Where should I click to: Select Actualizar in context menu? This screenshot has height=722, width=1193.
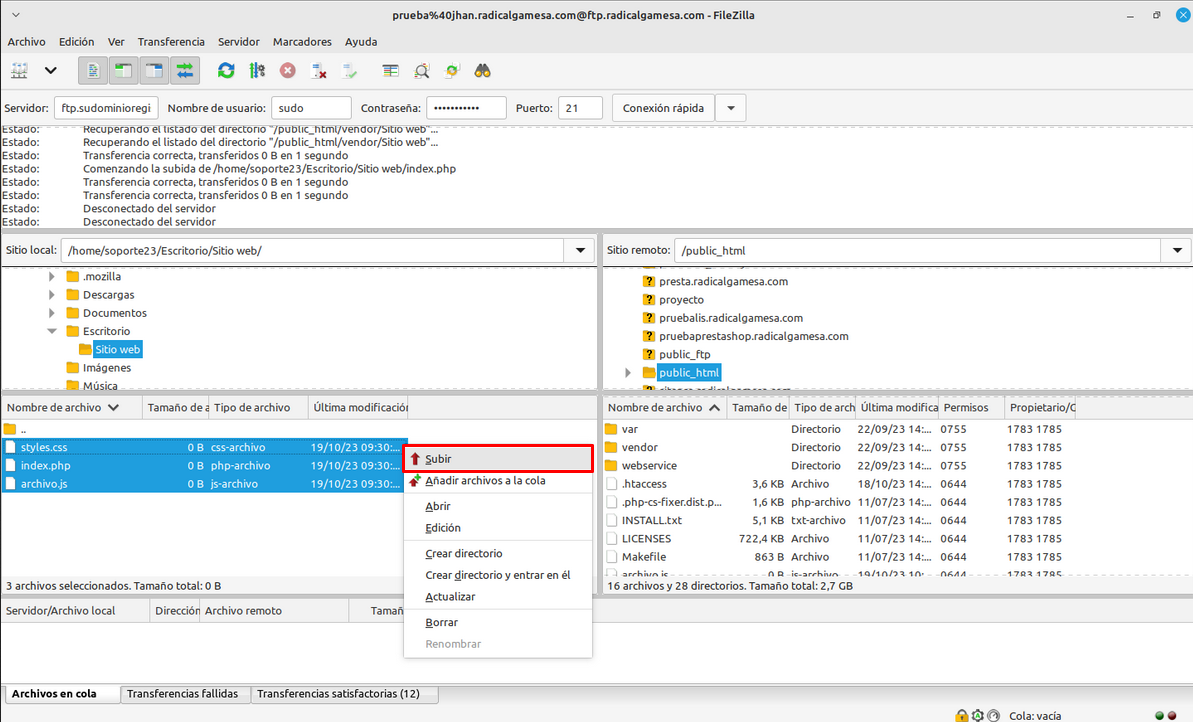(x=498, y=596)
